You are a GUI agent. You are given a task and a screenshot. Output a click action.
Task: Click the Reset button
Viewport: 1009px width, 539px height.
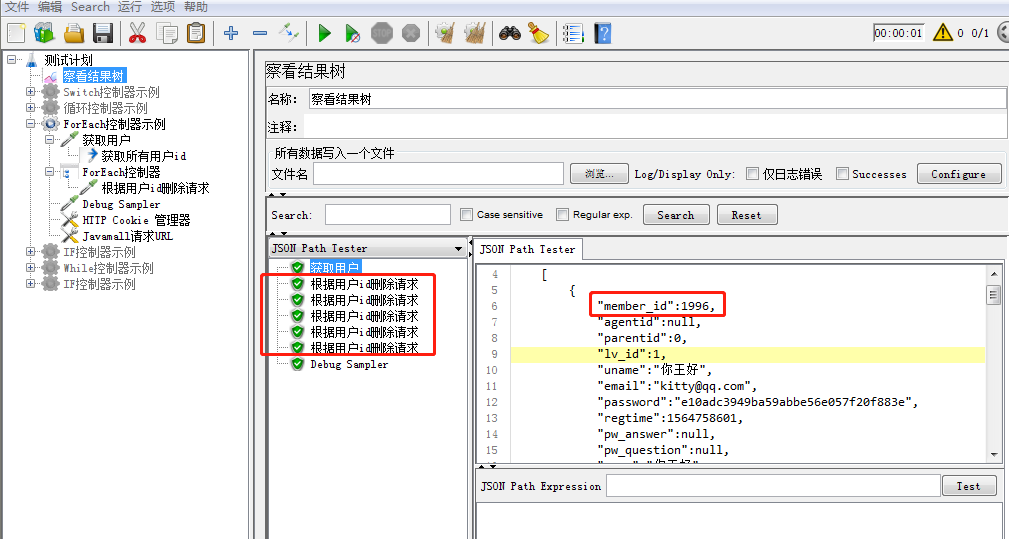point(746,215)
